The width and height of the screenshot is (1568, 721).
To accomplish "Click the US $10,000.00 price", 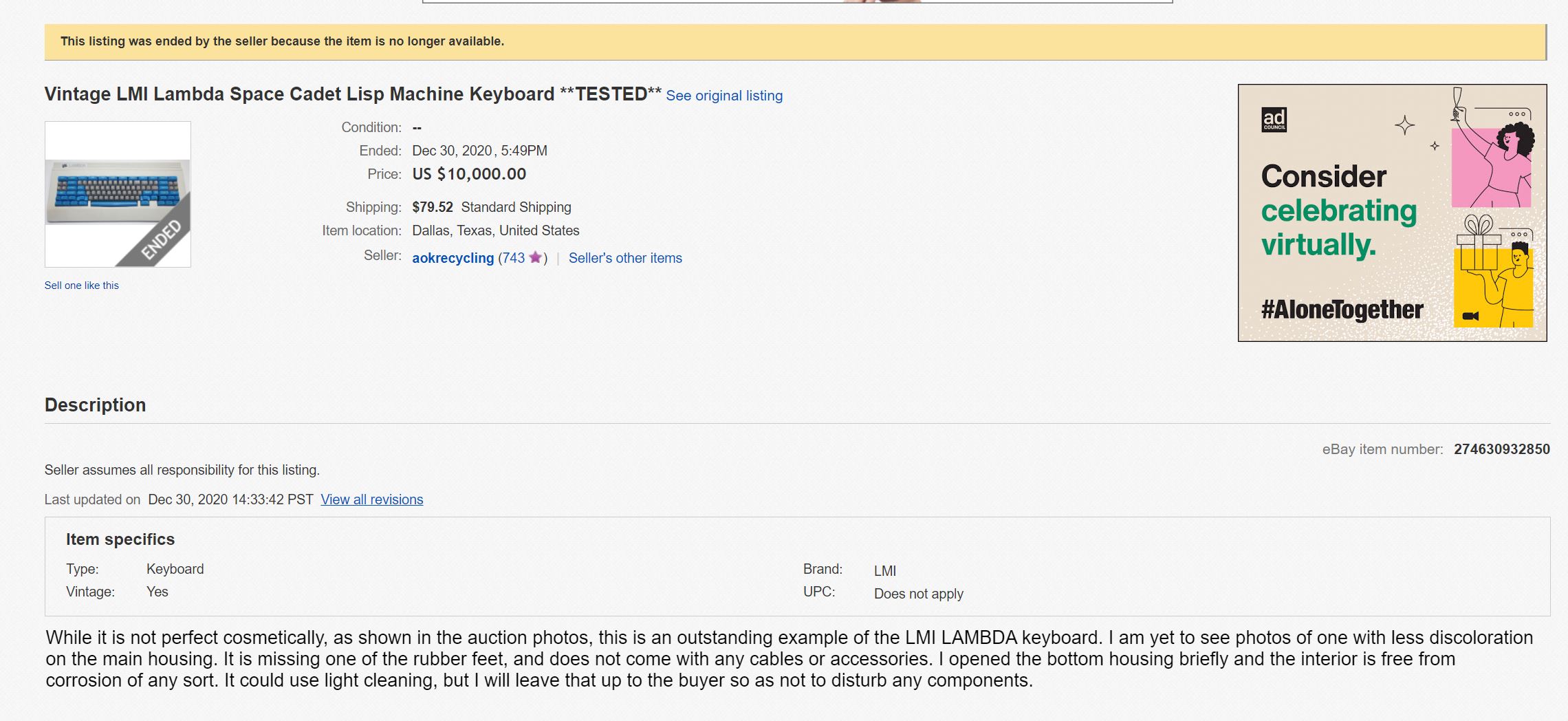I will pos(468,173).
